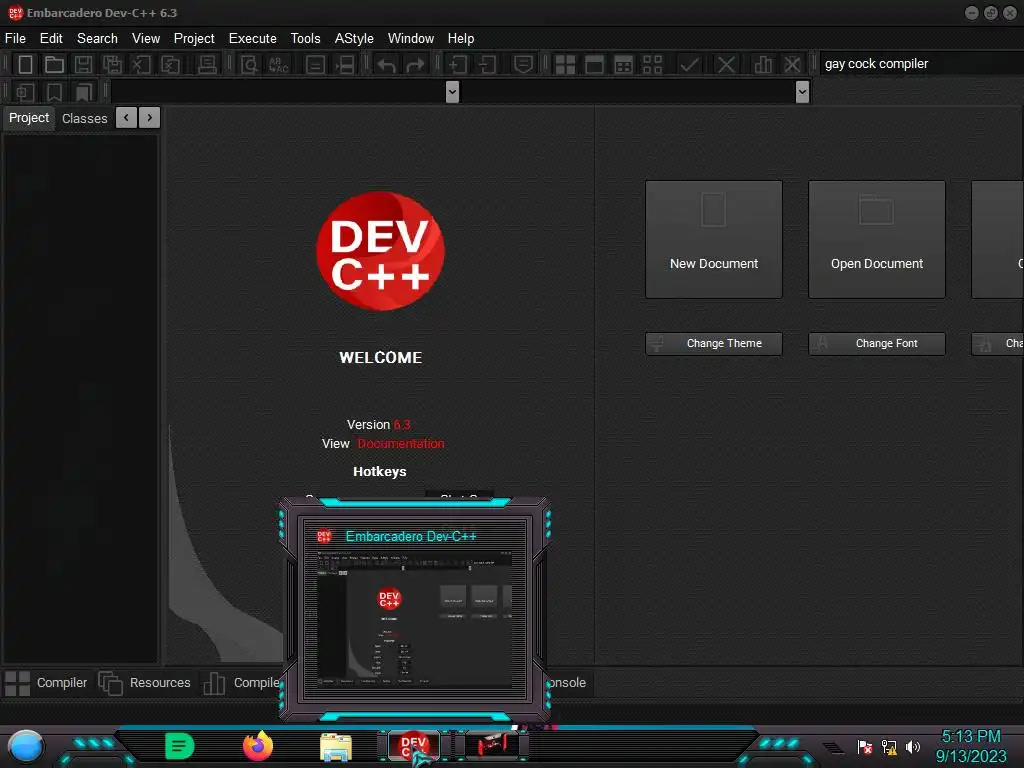The height and width of the screenshot is (768, 1024).
Task: Open Firefox from the taskbar
Action: 258,746
